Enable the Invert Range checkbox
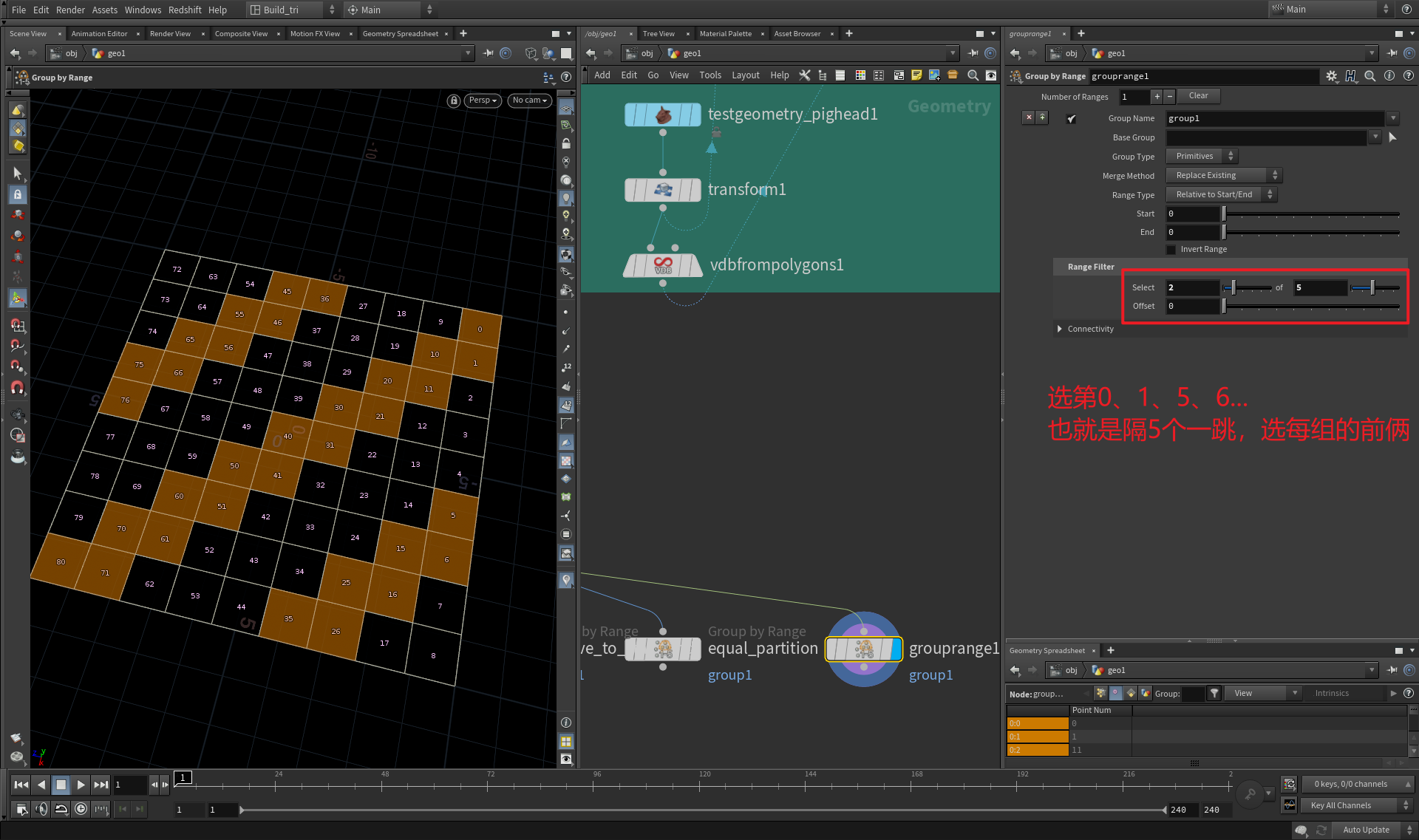The image size is (1419, 840). pos(1171,249)
